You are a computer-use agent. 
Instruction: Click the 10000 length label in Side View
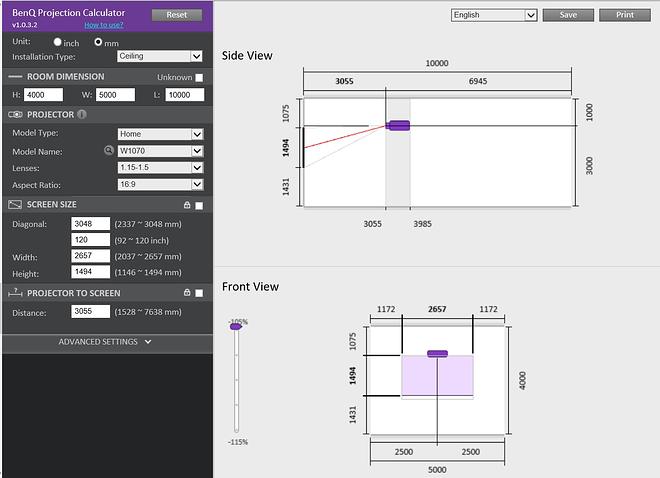pos(437,63)
